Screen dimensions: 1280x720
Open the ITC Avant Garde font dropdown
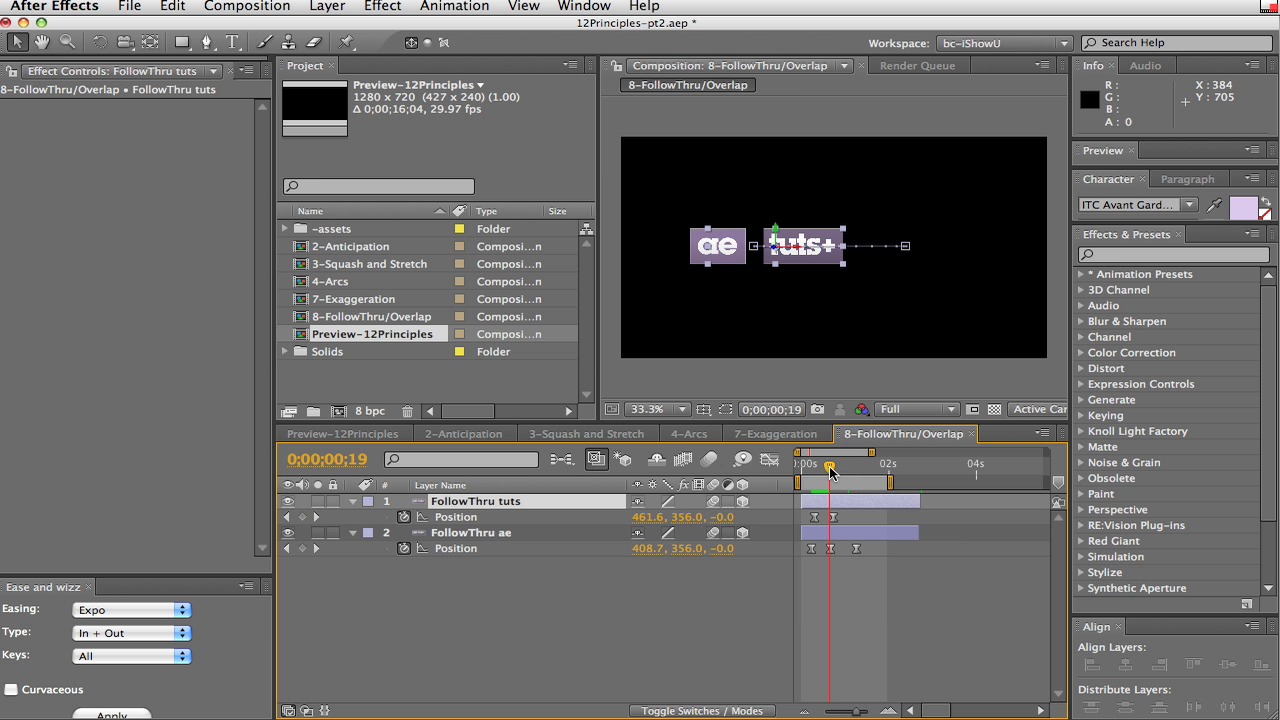(1138, 205)
